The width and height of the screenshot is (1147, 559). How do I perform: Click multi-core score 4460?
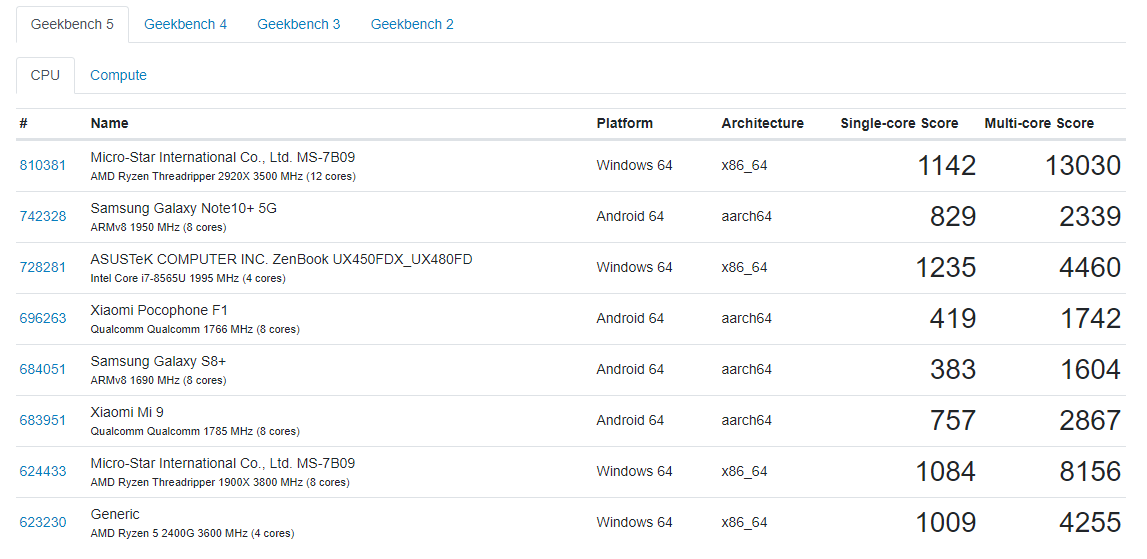click(x=1090, y=267)
